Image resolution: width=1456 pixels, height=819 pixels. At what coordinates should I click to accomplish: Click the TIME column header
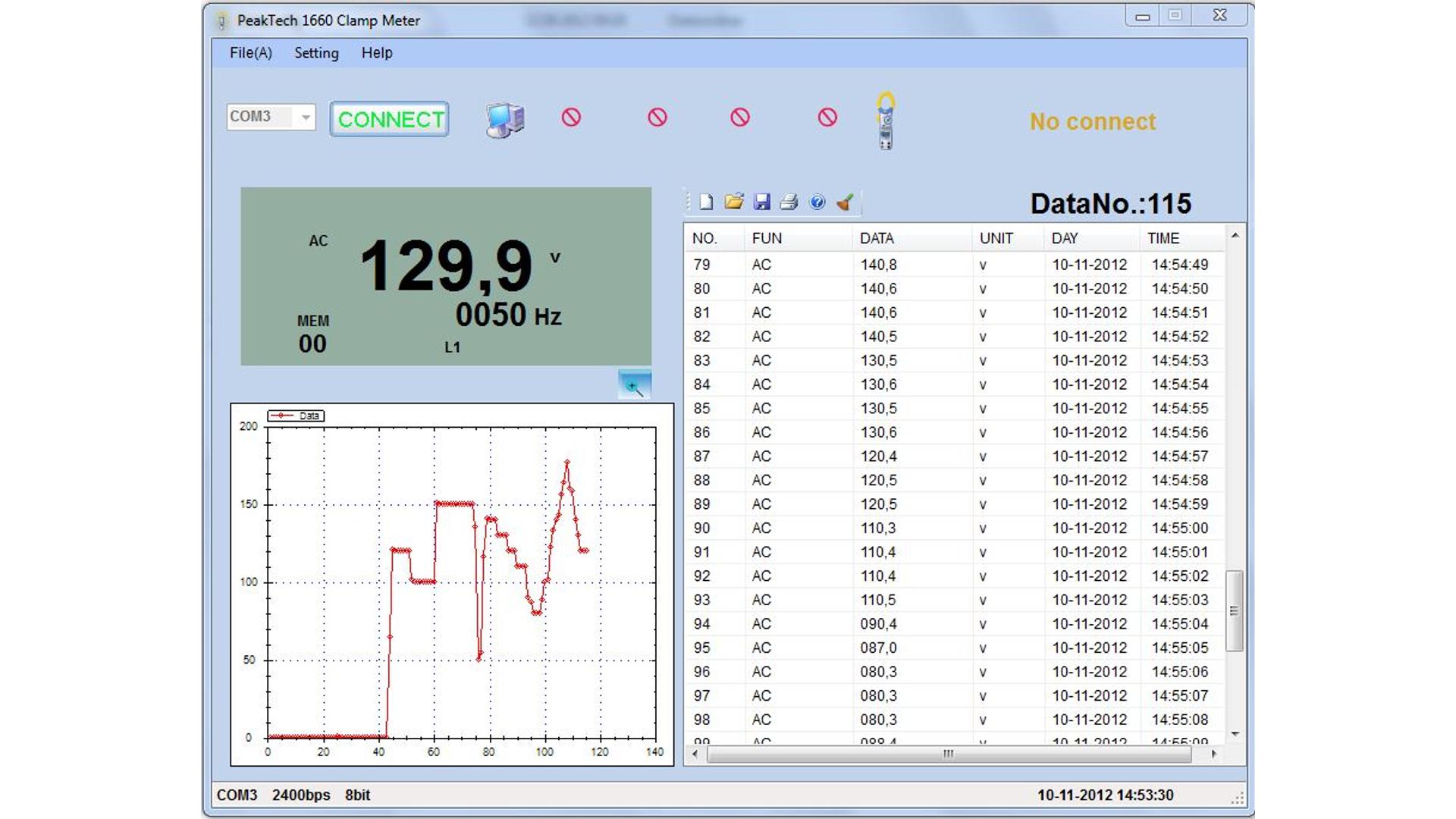click(1181, 238)
